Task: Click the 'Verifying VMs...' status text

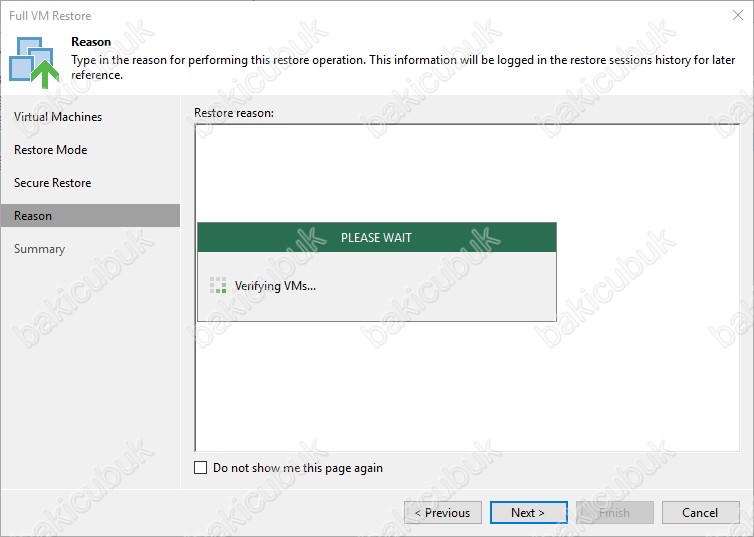Action: [275, 286]
